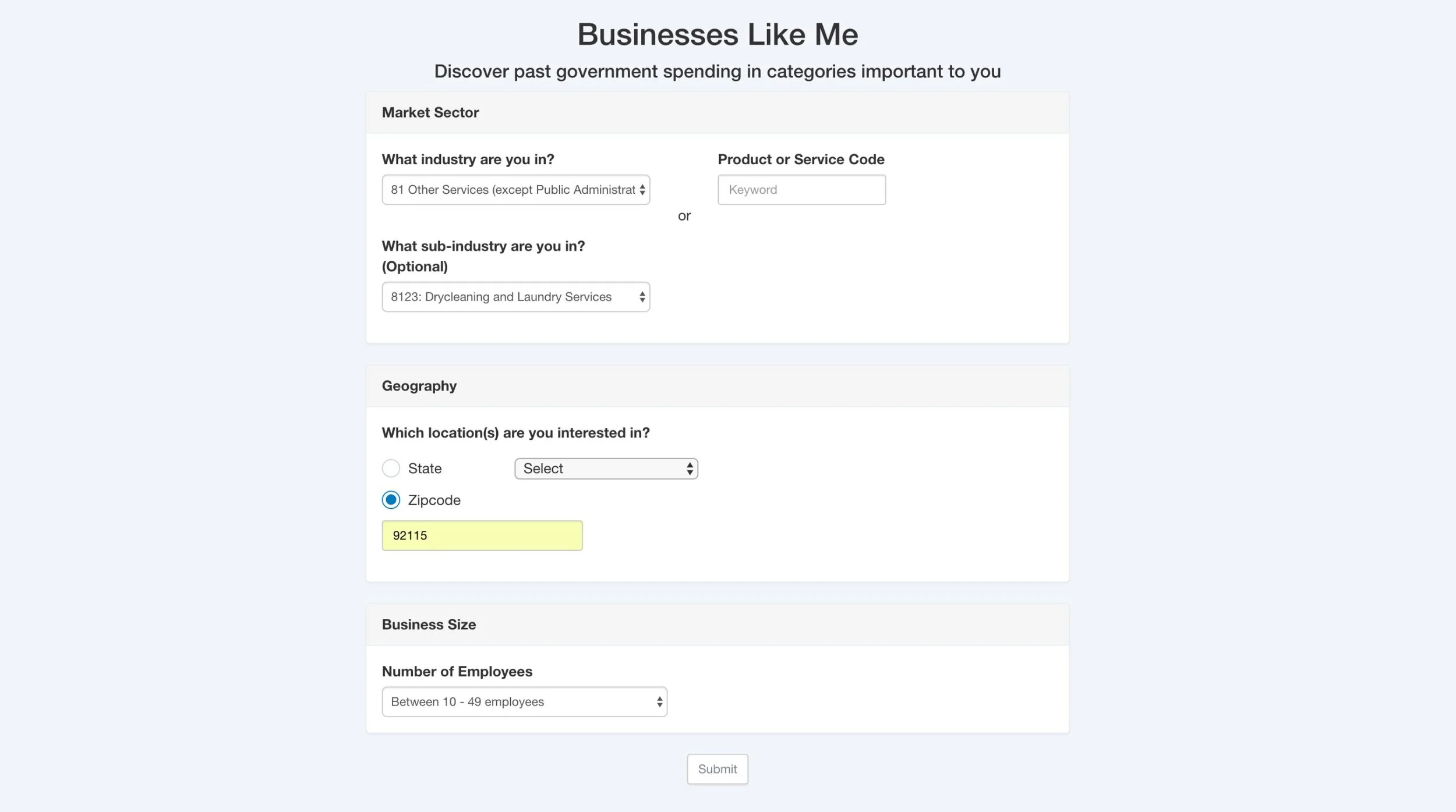Click the arrows icon on employees dropdown
1456x812 pixels.
(659, 702)
